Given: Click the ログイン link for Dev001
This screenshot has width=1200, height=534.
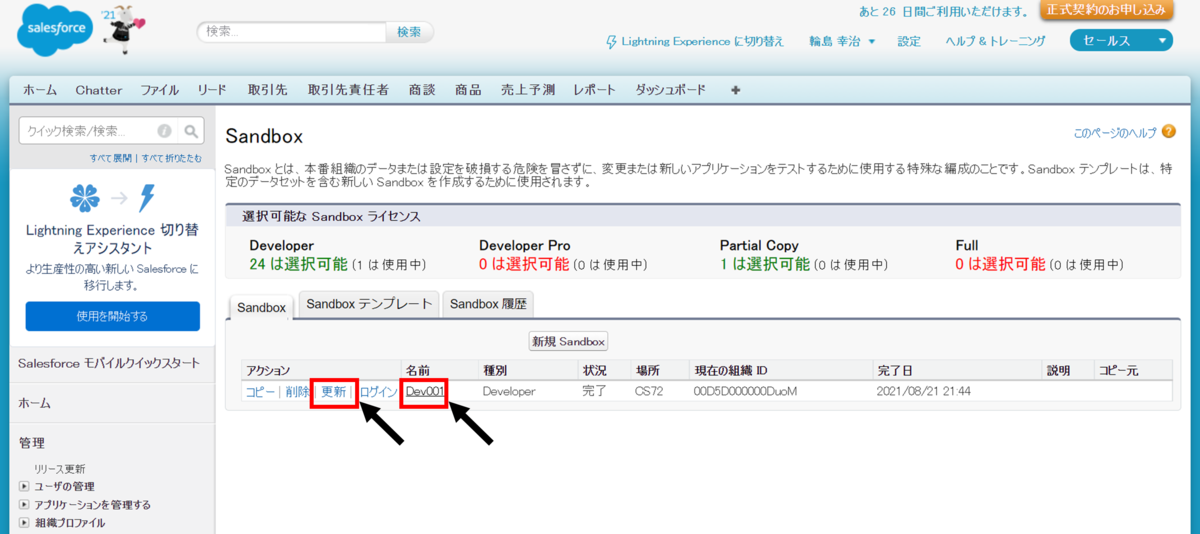Looking at the screenshot, I should pyautogui.click(x=380, y=392).
